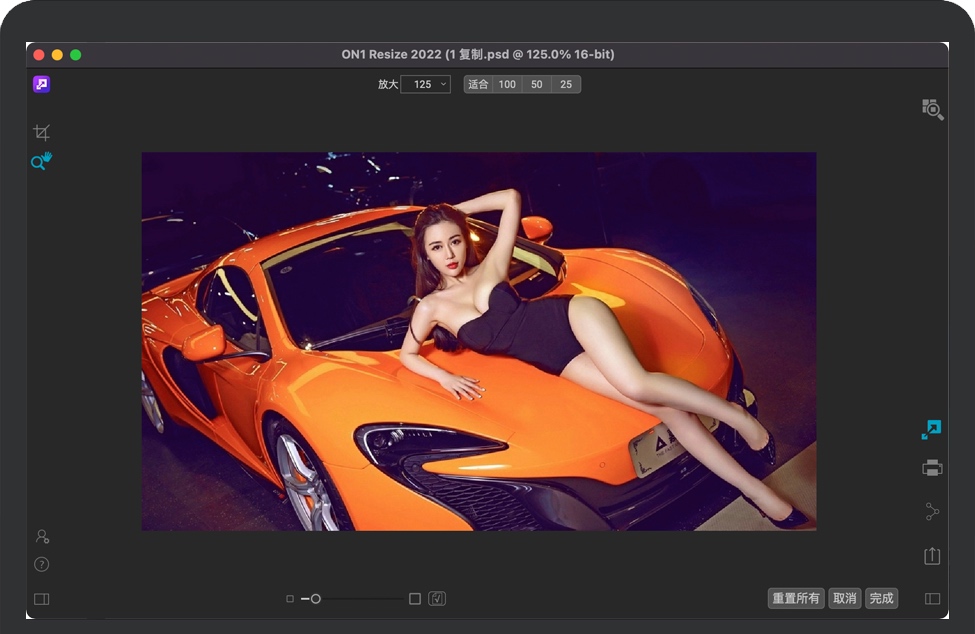Viewport: 975px width, 634px height.
Task: Click the 重置所有 button
Action: coord(796,598)
